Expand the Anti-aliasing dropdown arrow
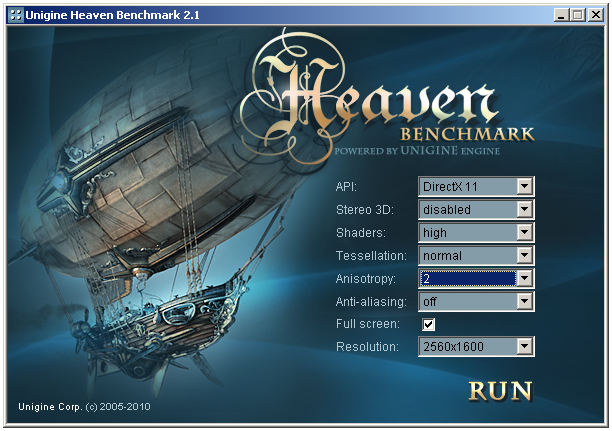The height and width of the screenshot is (431, 612). point(525,301)
